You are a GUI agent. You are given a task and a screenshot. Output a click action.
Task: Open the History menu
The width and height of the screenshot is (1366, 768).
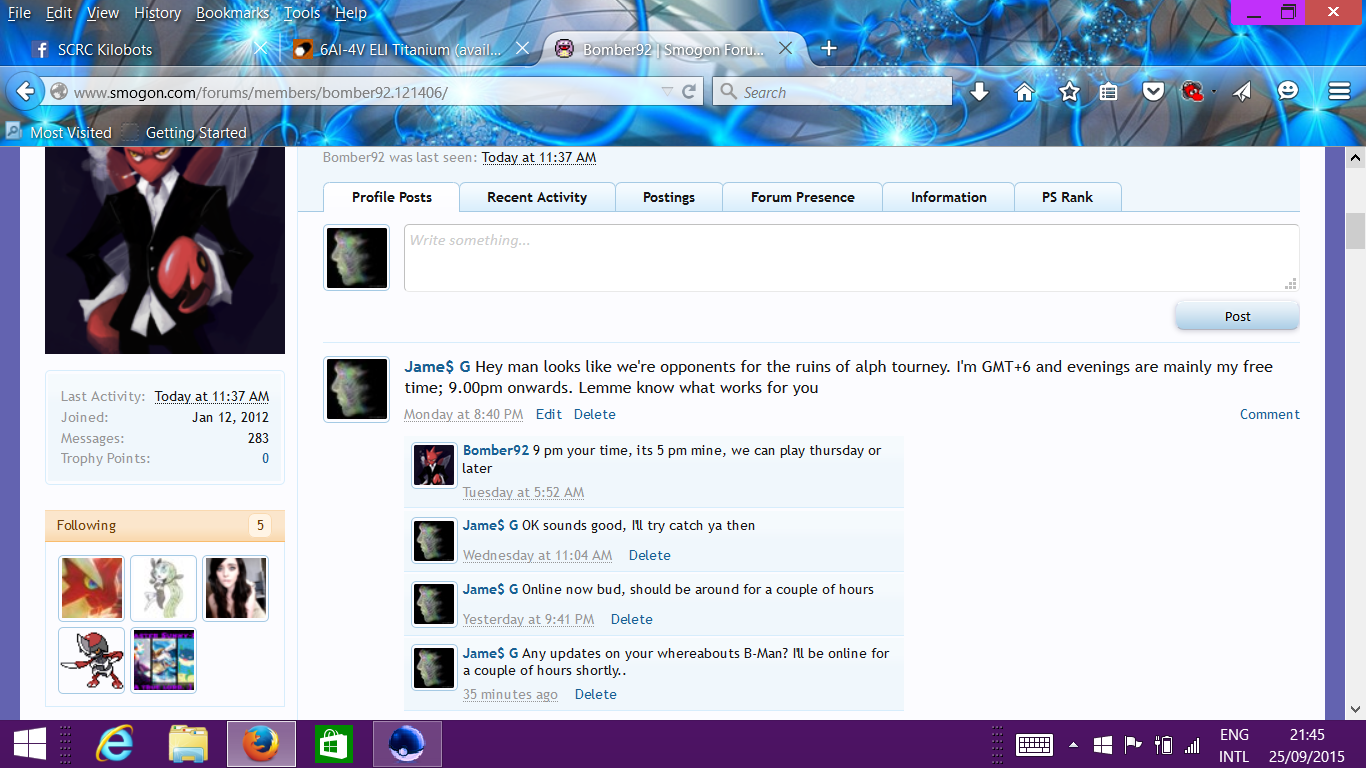coord(157,13)
